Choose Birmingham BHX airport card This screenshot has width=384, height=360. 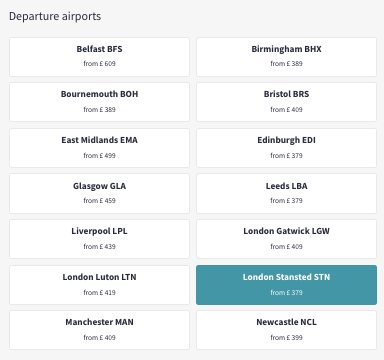click(286, 57)
